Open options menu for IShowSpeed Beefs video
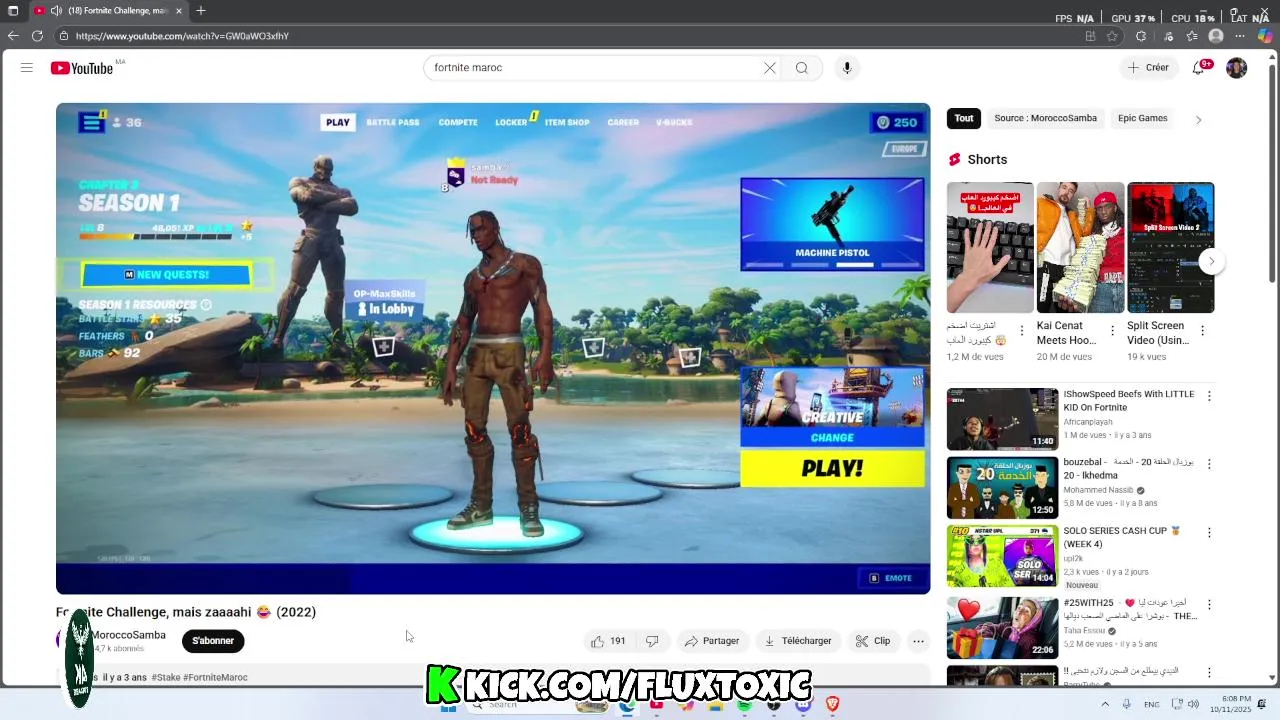The image size is (1280, 720). (x=1209, y=396)
